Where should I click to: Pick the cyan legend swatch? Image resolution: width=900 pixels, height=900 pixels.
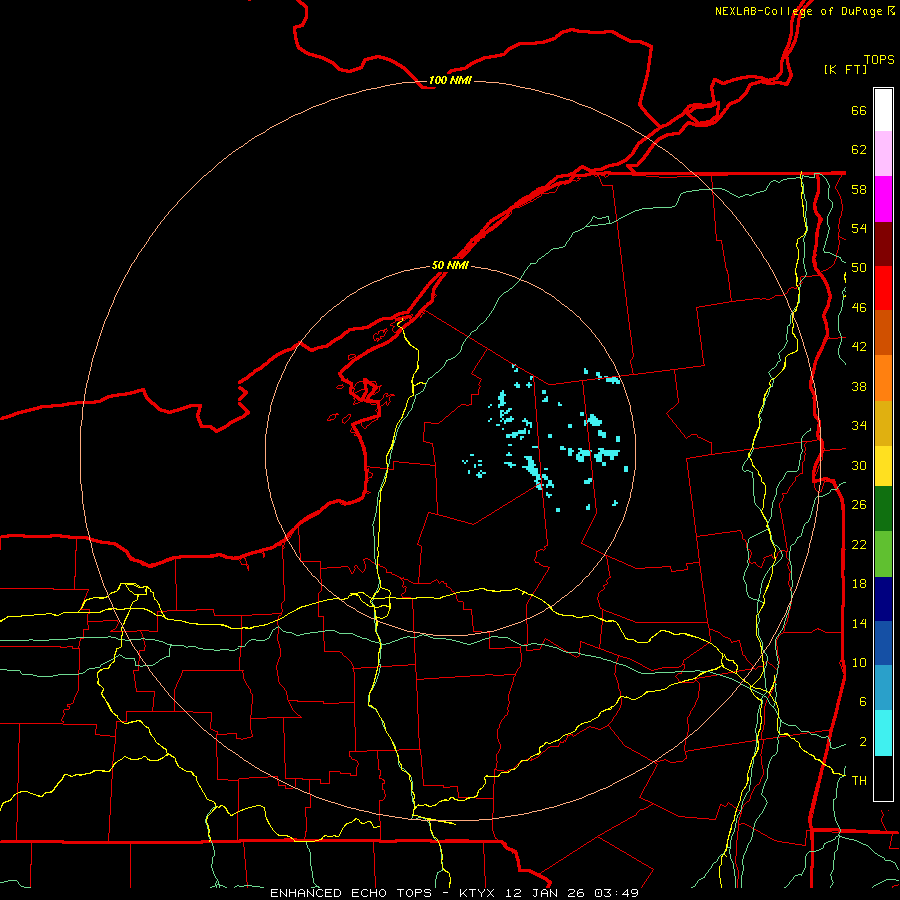pos(883,733)
